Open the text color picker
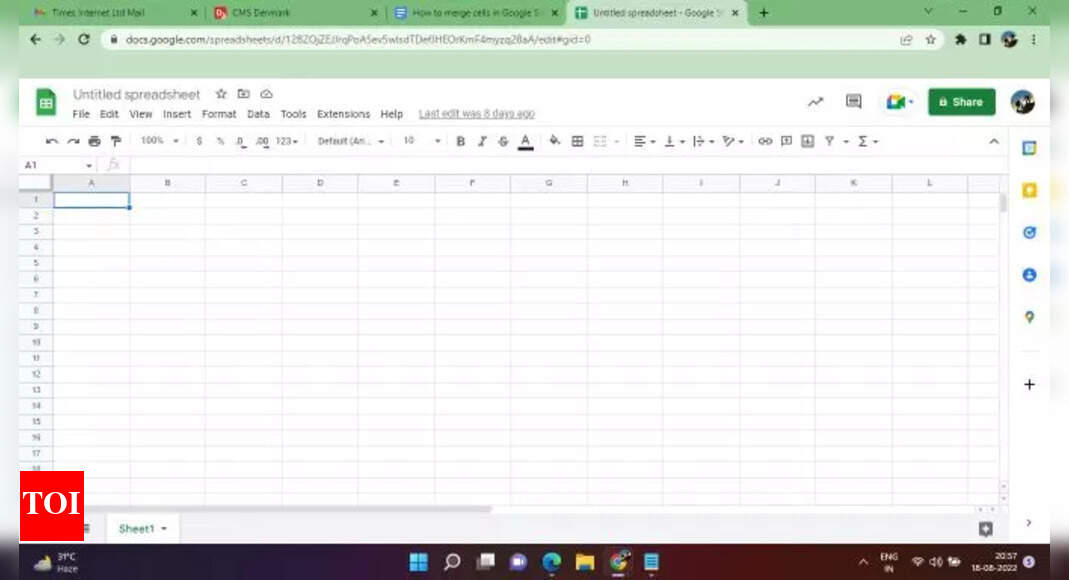 point(526,141)
